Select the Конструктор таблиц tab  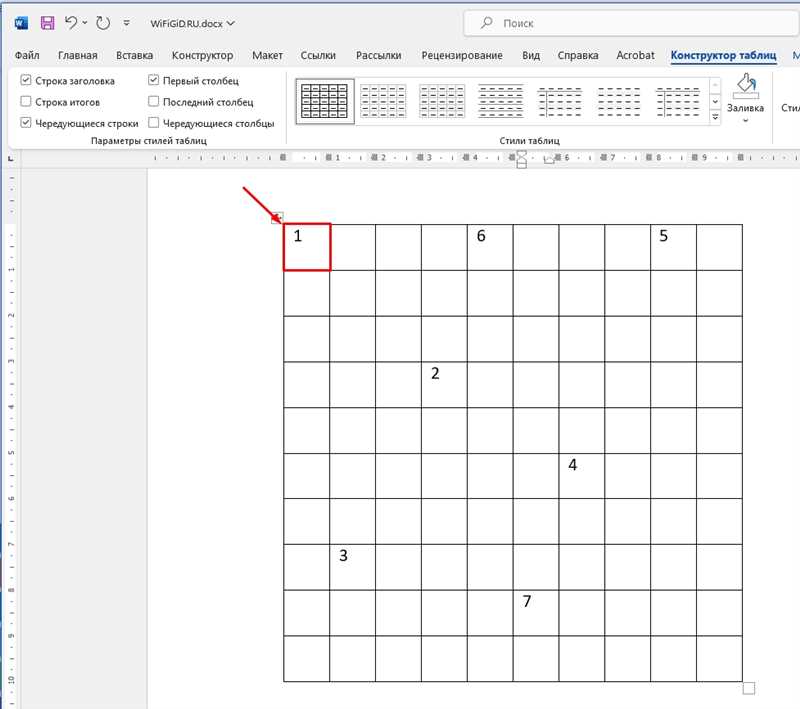(x=723, y=55)
